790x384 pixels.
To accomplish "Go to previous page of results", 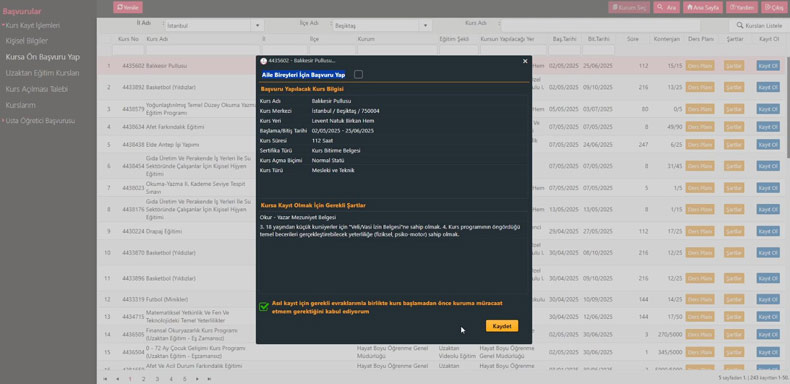I will (117, 378).
